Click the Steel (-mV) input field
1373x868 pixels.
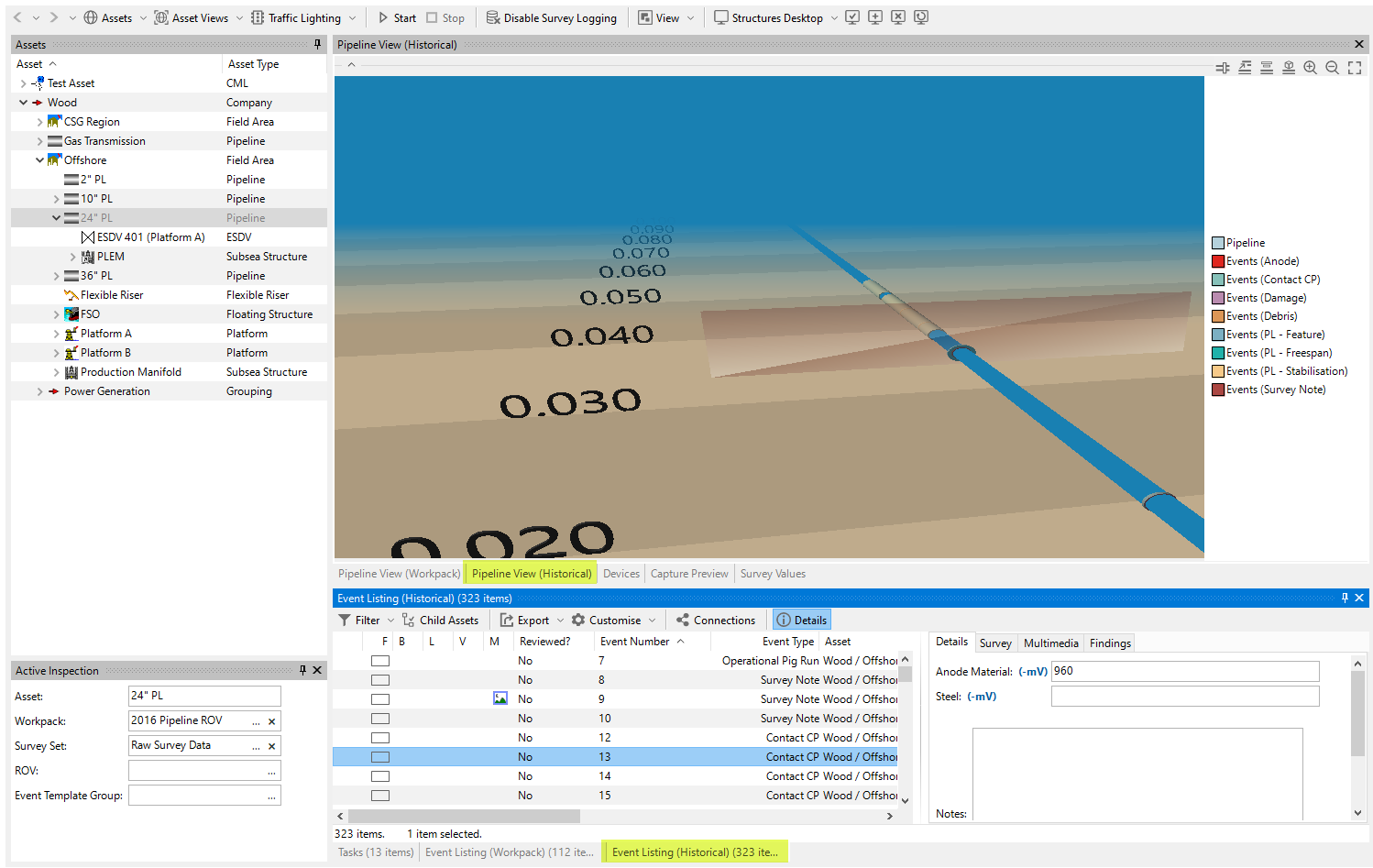click(1185, 697)
